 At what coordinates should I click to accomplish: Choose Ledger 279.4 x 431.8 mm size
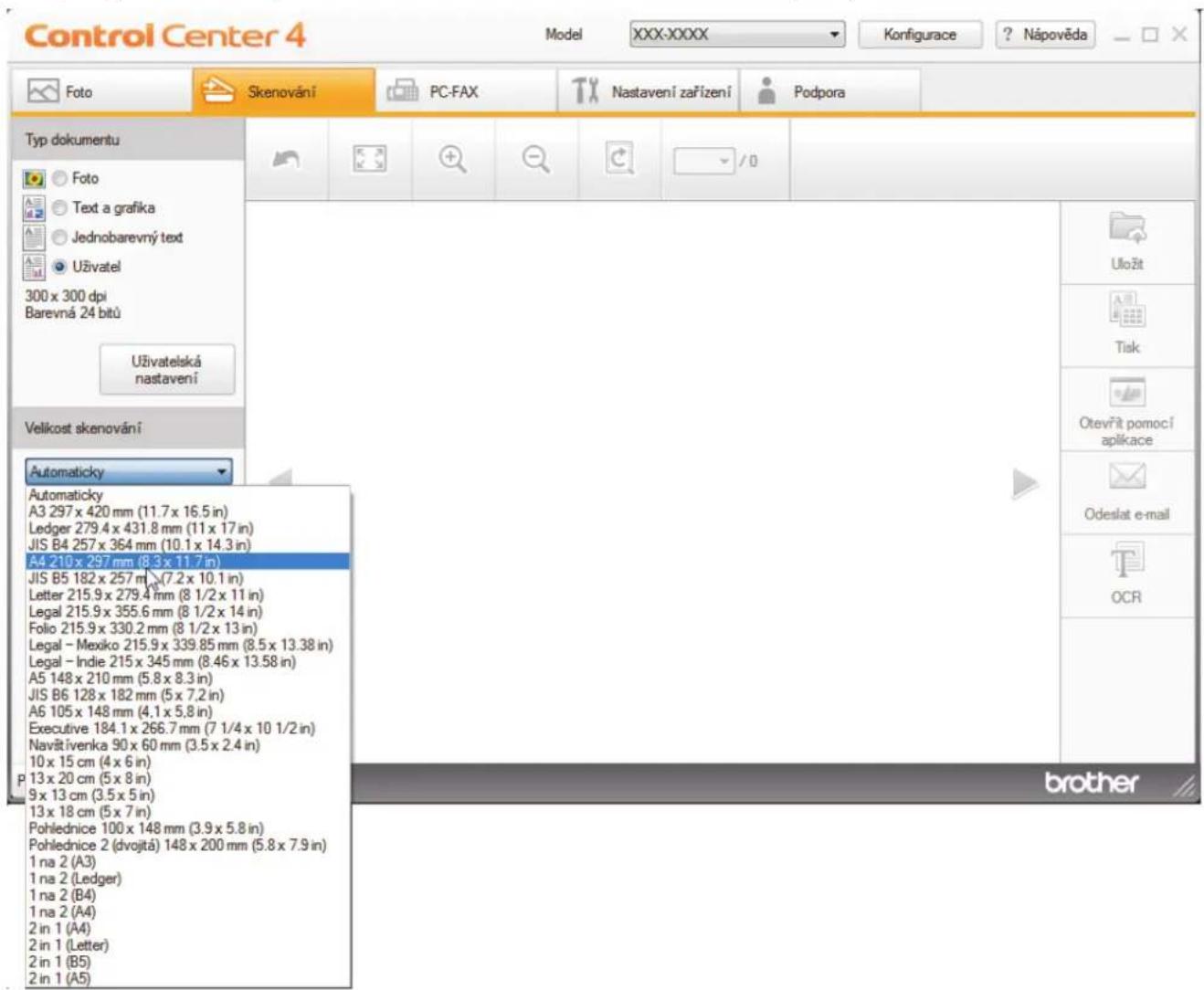click(x=188, y=528)
